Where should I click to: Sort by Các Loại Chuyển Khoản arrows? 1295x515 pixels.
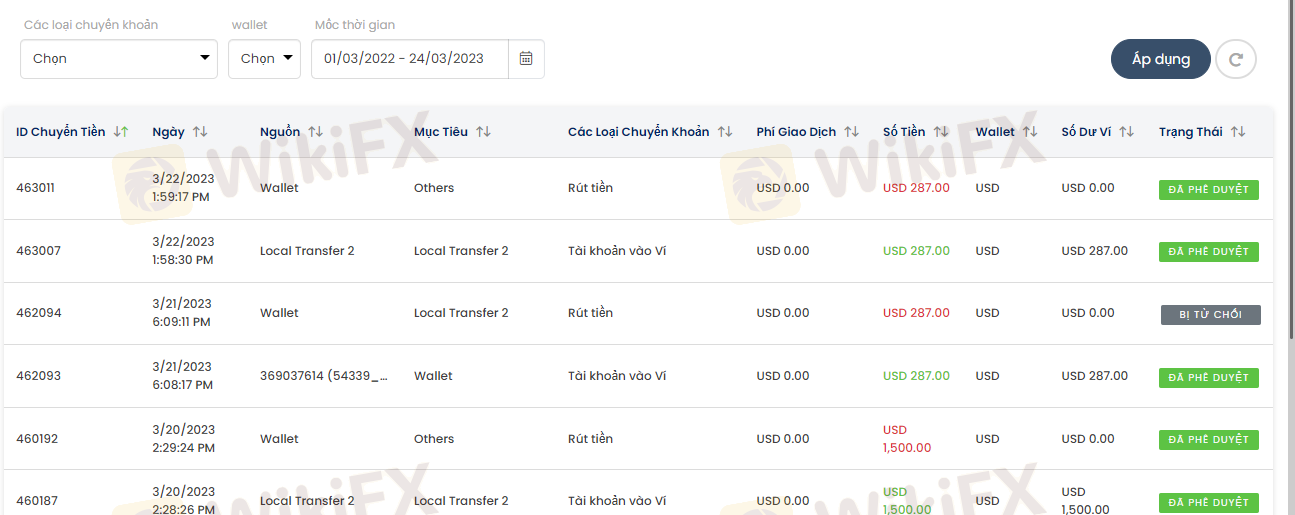pos(725,132)
